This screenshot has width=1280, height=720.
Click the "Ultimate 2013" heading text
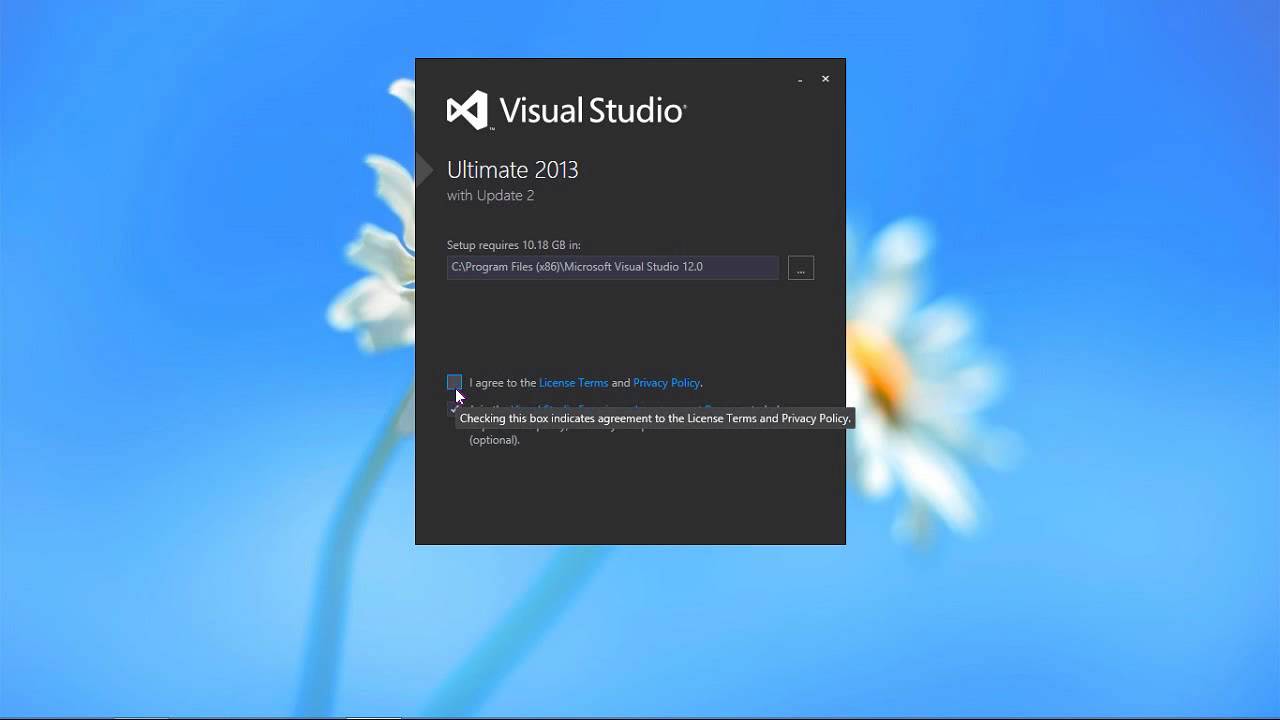[x=512, y=169]
